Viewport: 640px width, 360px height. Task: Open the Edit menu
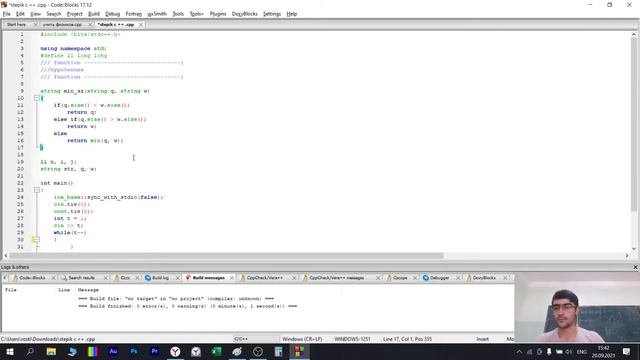point(20,14)
